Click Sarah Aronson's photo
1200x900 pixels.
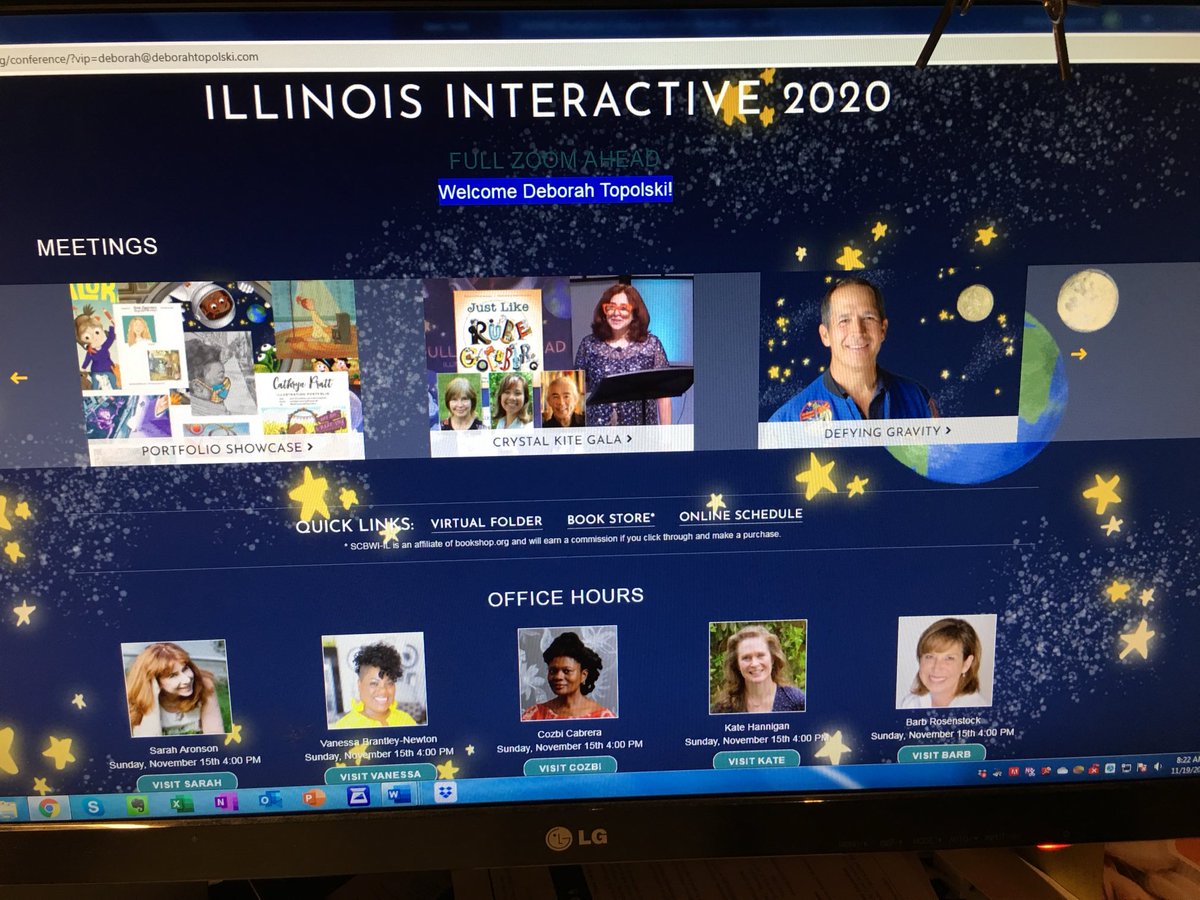coord(176,688)
